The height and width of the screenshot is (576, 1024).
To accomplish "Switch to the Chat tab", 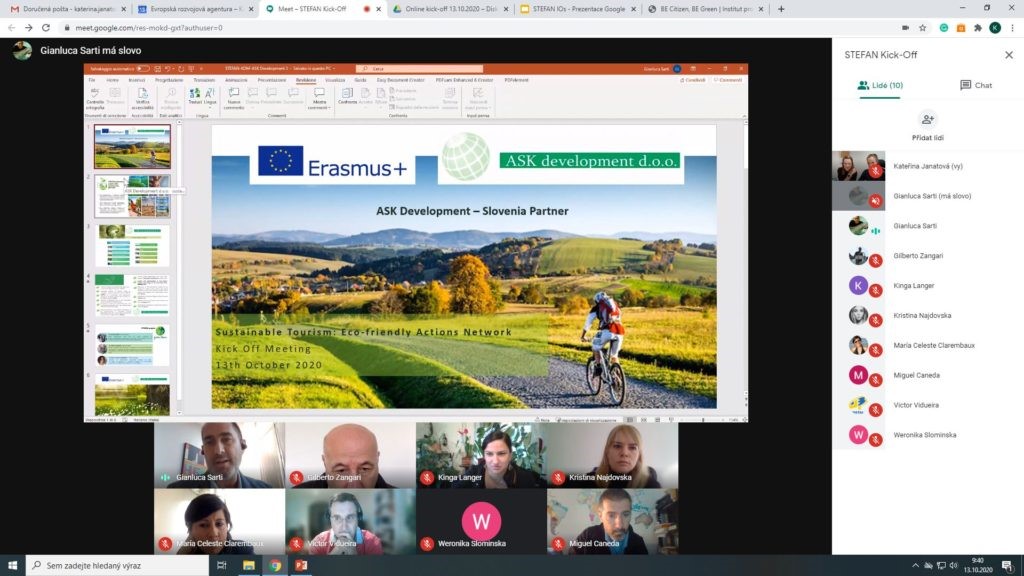I will tap(976, 85).
